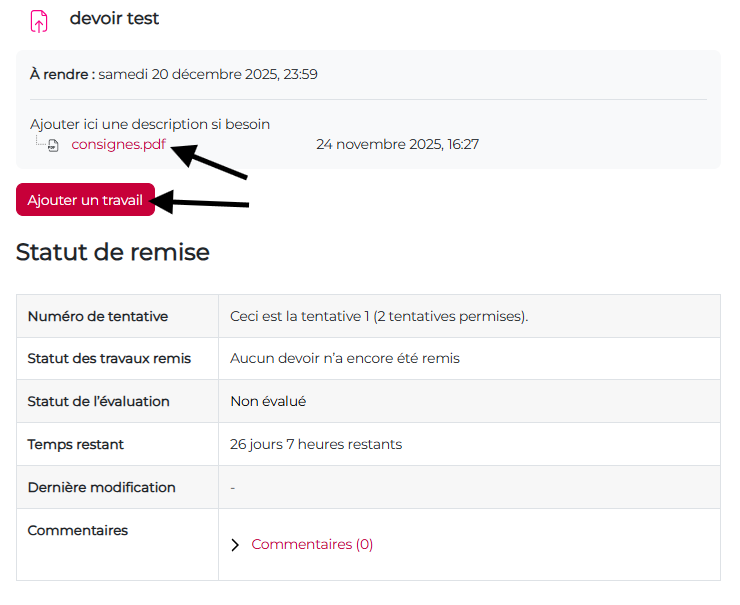This screenshot has height=605, width=740.
Task: Open the Commentaires (0) link
Action: 312,544
